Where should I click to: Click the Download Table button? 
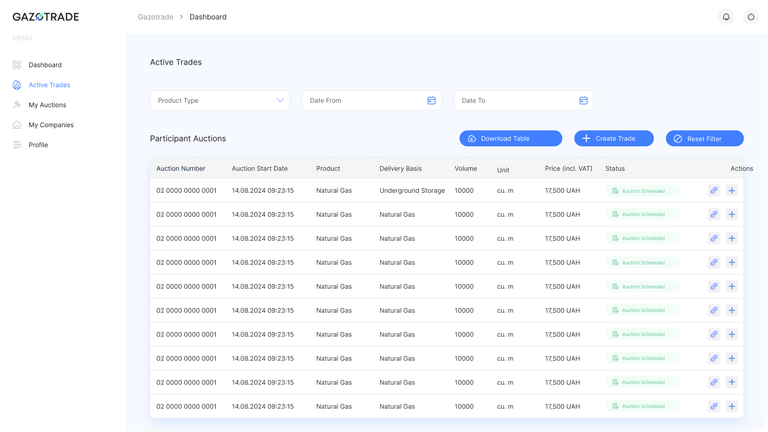[x=511, y=139]
